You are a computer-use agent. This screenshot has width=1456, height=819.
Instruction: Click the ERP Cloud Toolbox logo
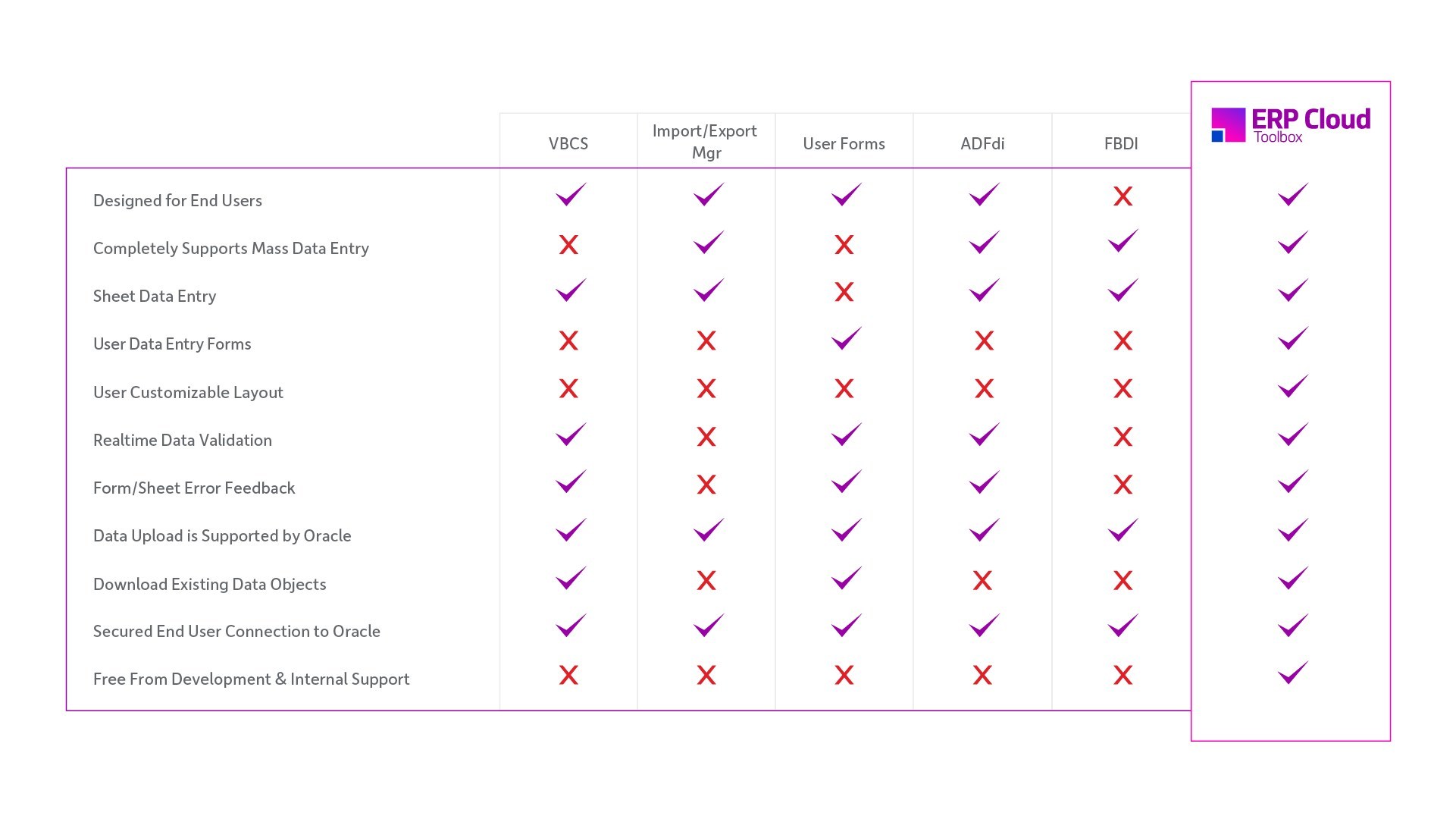pos(1290,125)
